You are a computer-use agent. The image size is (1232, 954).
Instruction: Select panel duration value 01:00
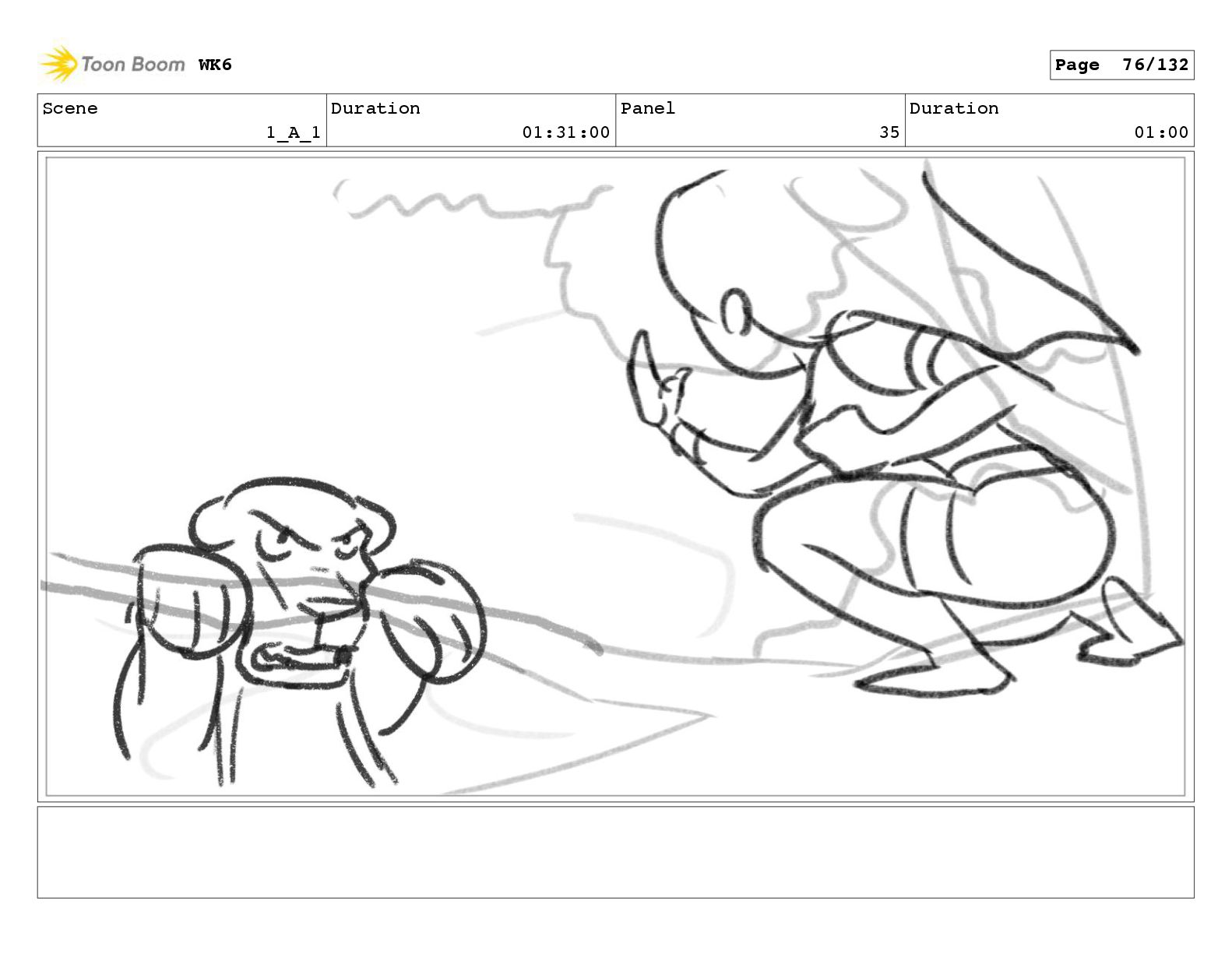click(1161, 132)
